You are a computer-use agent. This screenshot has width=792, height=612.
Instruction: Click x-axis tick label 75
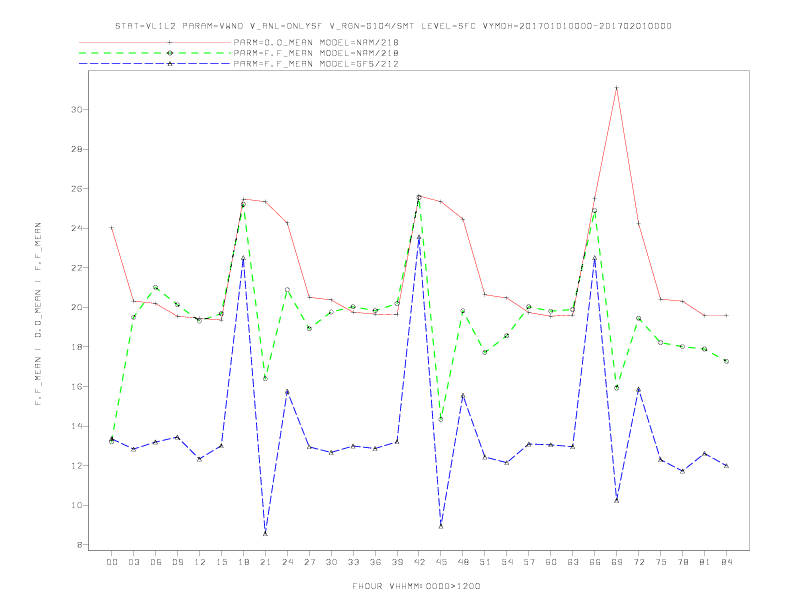tap(661, 562)
